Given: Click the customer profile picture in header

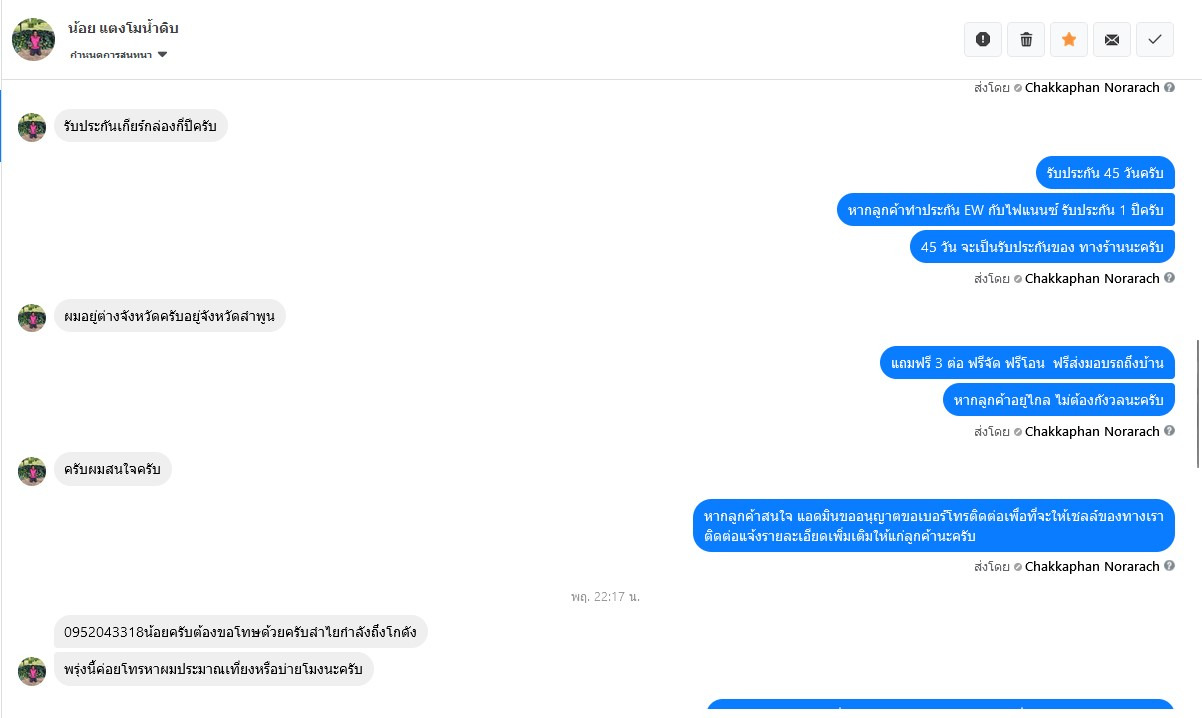Looking at the screenshot, I should coord(33,39).
